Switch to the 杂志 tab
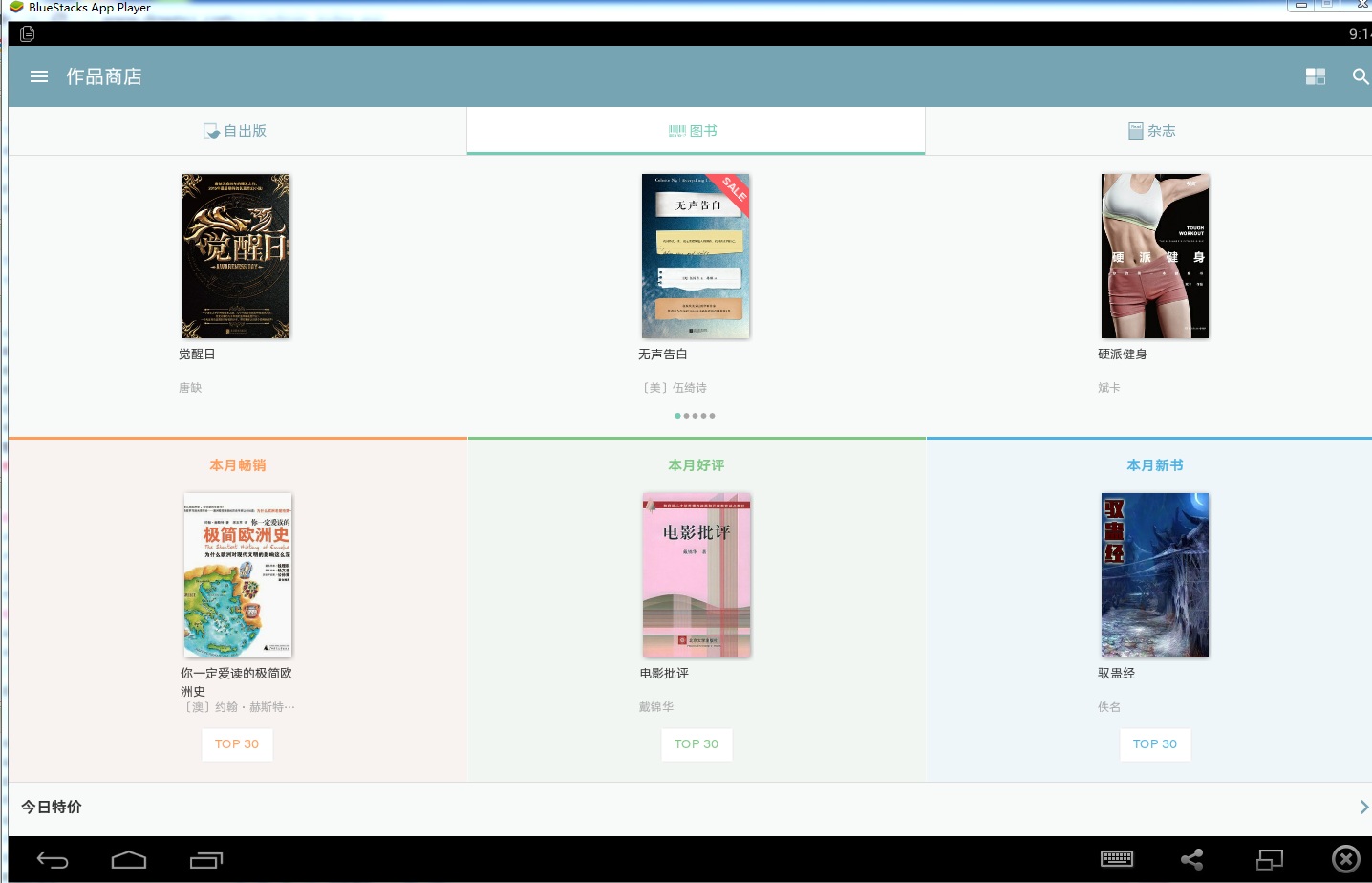The width and height of the screenshot is (1372, 883). pos(1152,130)
